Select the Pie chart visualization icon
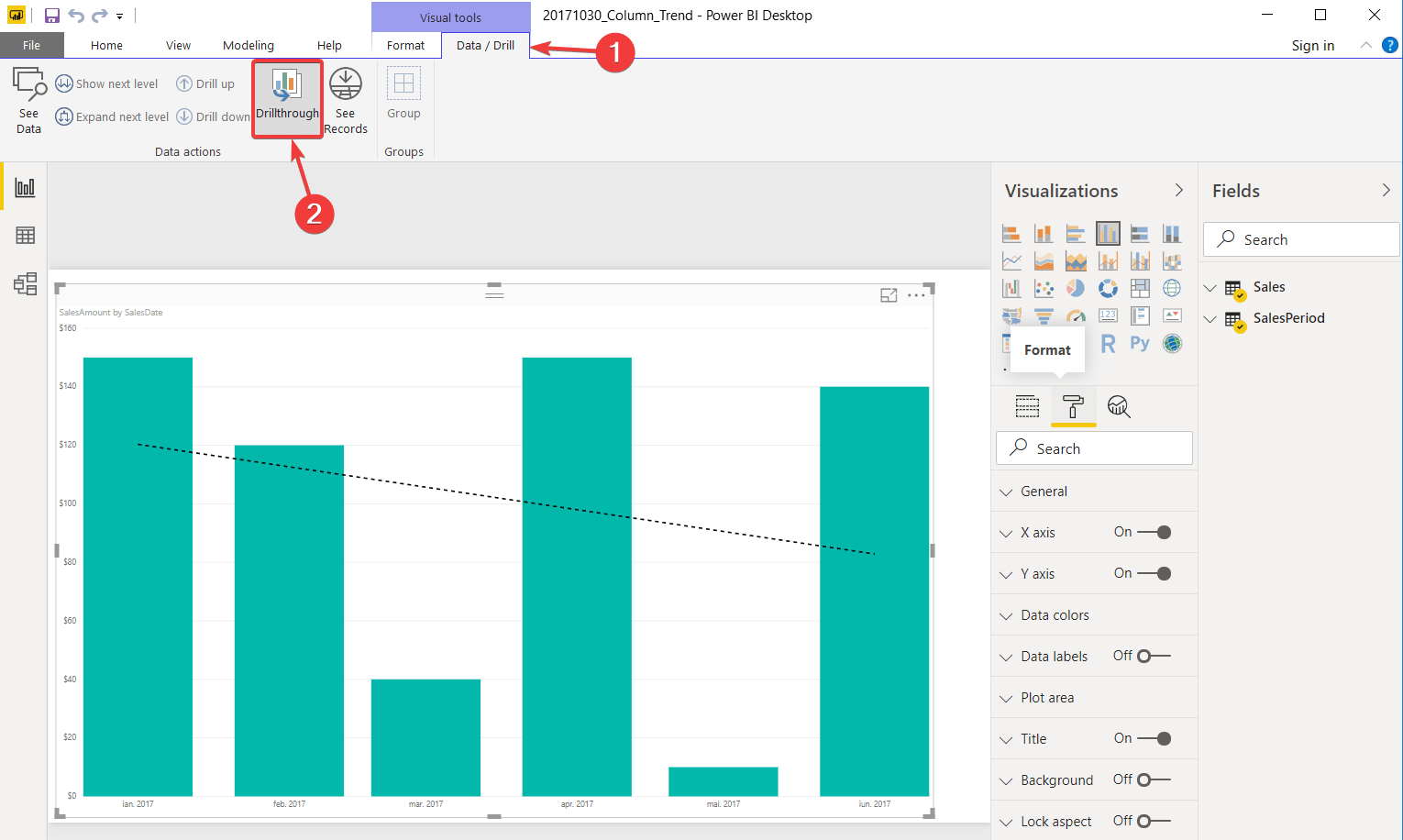Image resolution: width=1403 pixels, height=840 pixels. tap(1075, 288)
